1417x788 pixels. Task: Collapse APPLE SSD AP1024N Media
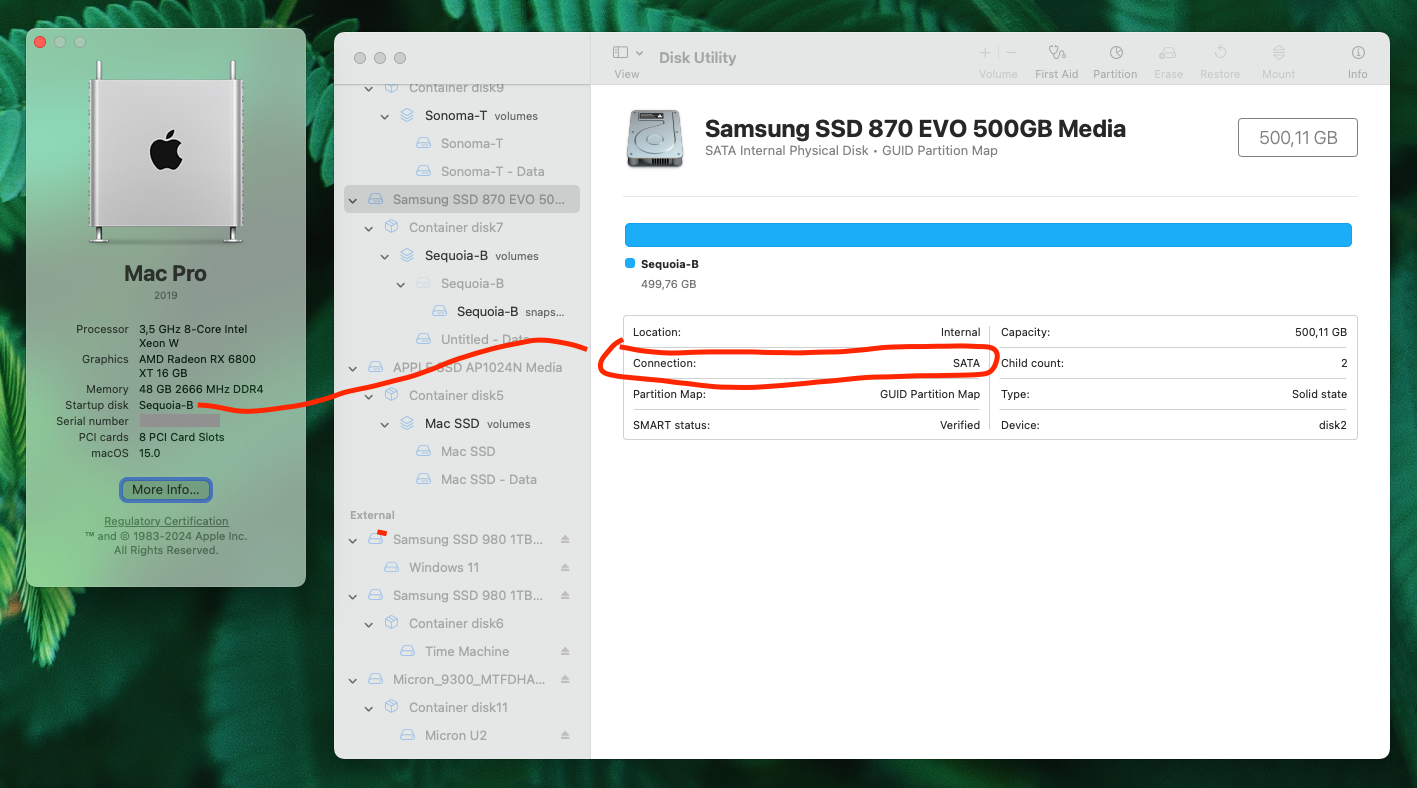point(353,368)
